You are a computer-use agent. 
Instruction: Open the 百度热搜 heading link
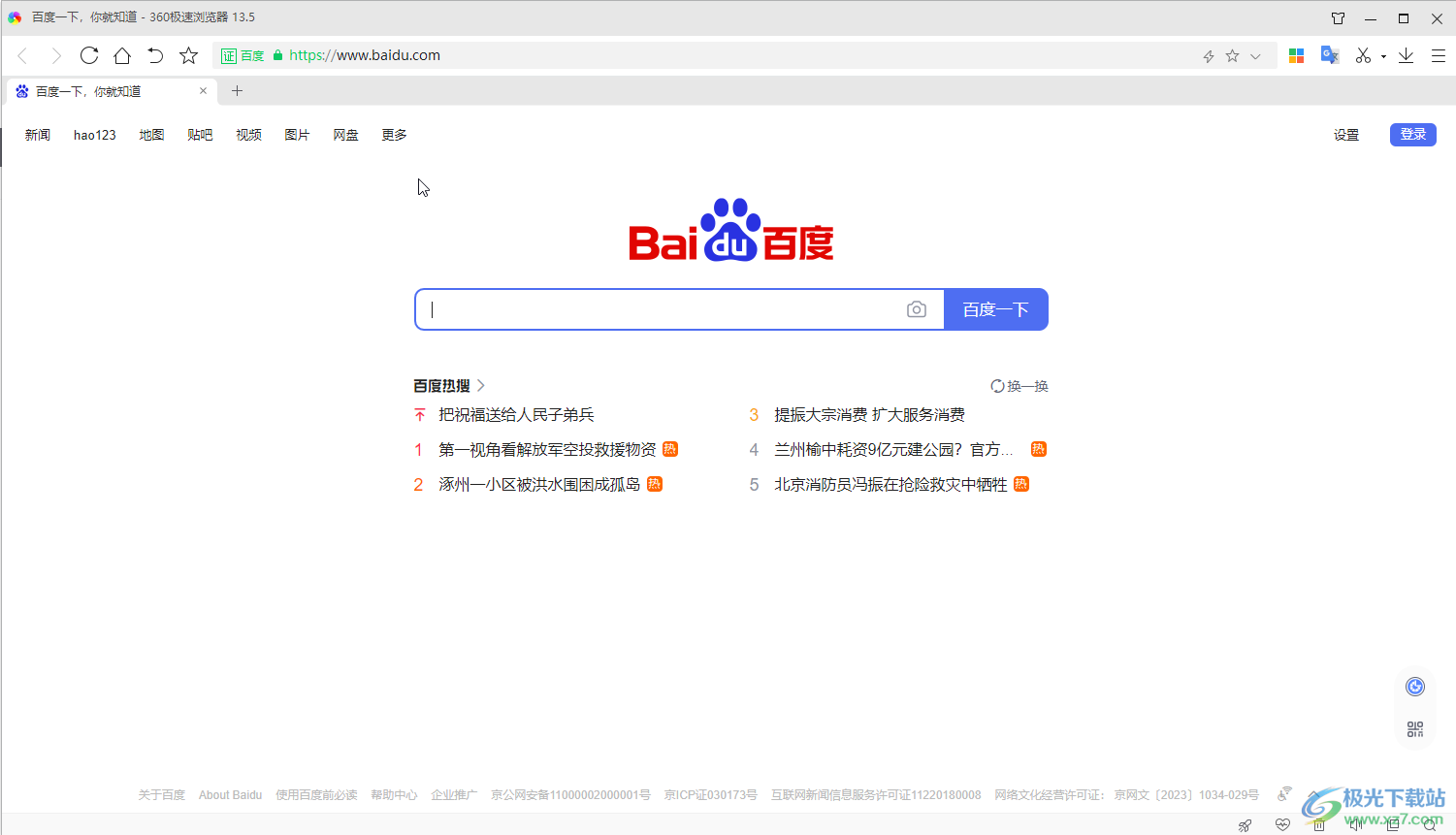(449, 386)
